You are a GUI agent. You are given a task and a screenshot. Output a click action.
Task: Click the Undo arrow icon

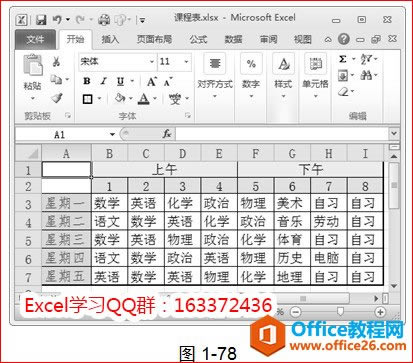[x=57, y=20]
